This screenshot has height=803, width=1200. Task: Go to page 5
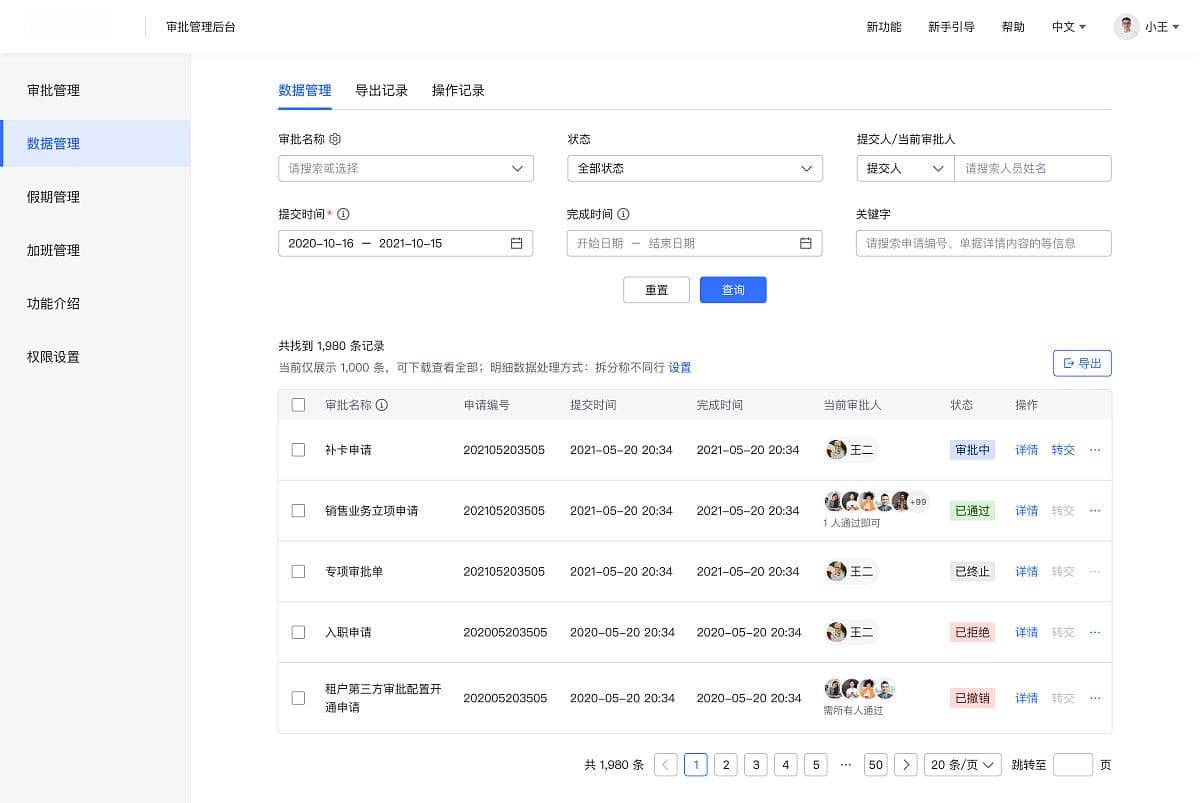click(x=816, y=765)
